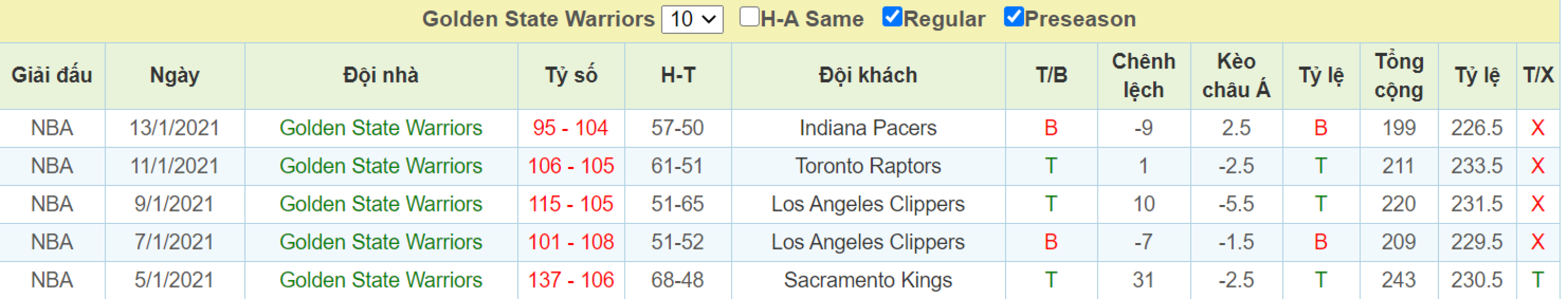Uncheck the Regular checkbox

(x=892, y=17)
